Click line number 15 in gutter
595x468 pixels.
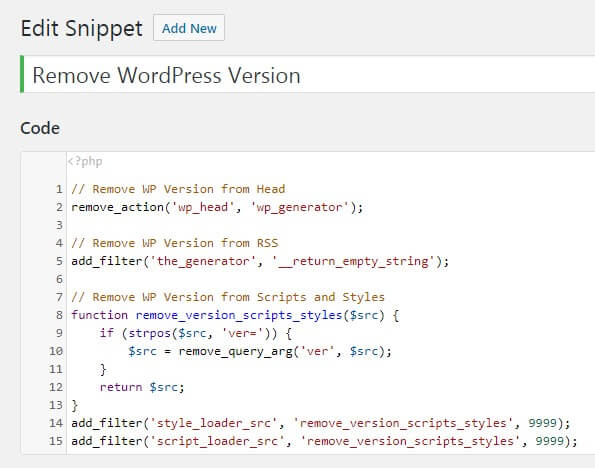point(56,441)
